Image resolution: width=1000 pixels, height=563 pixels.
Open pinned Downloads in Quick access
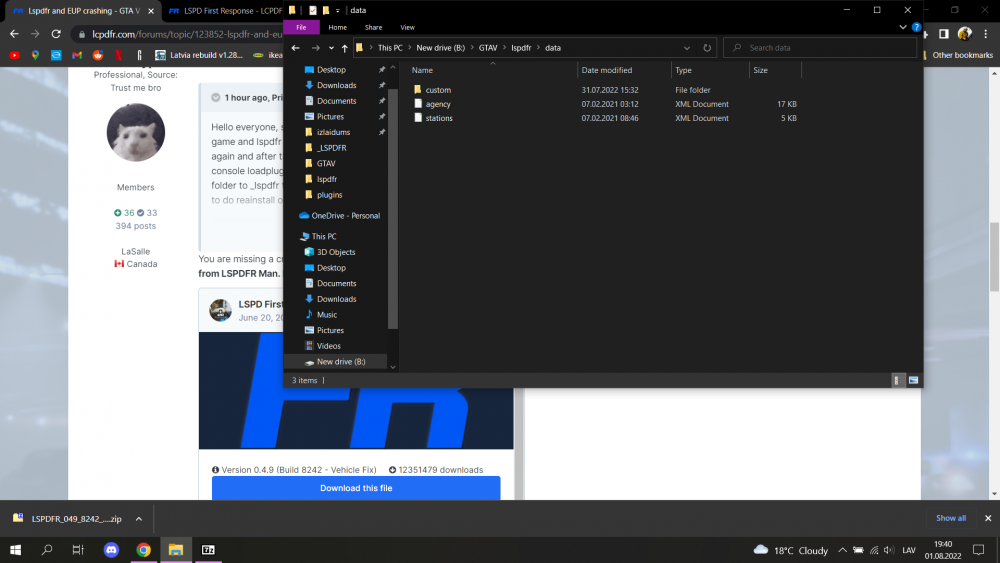336,85
